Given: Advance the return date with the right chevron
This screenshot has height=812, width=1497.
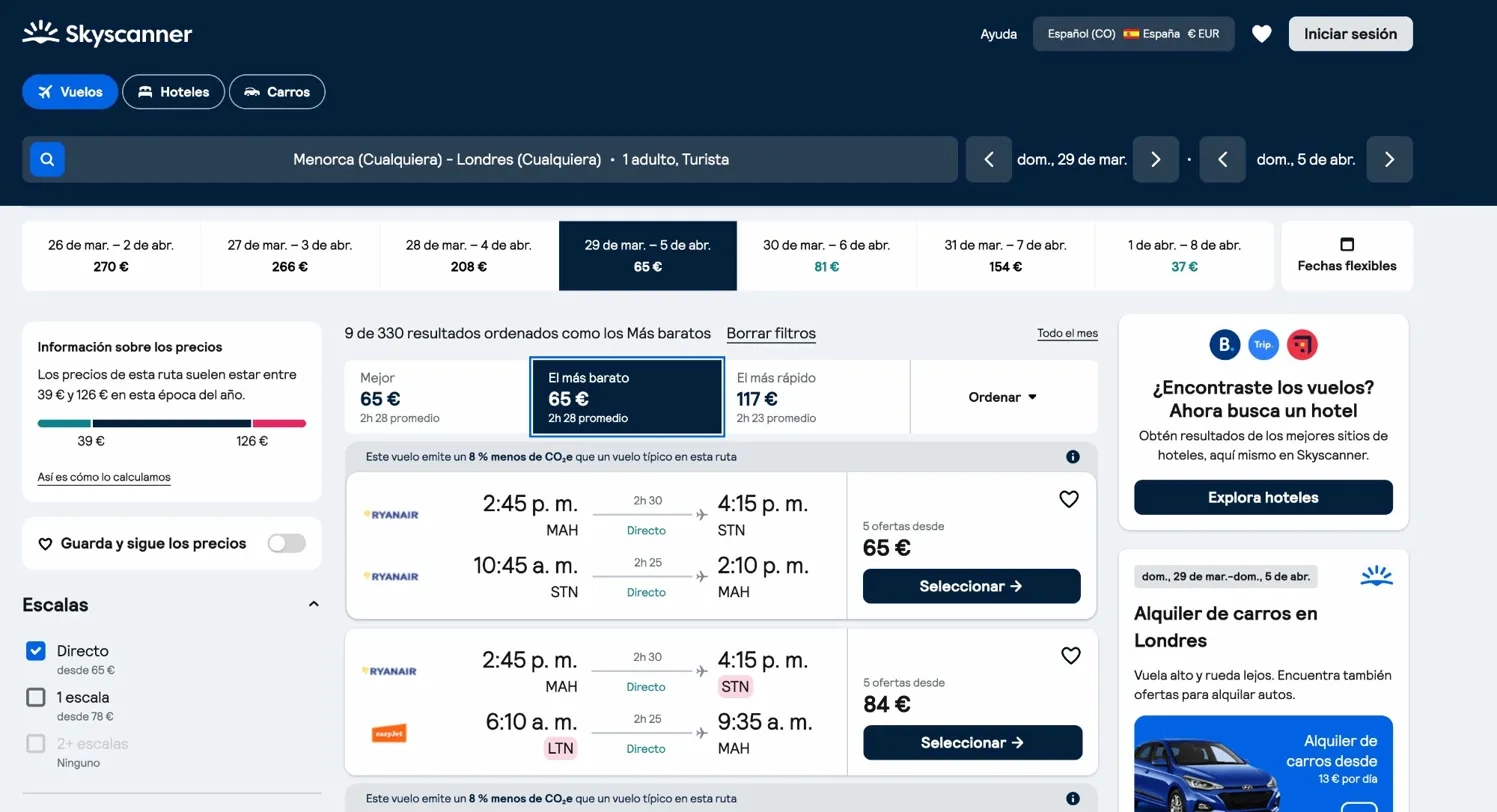Looking at the screenshot, I should pyautogui.click(x=1389, y=159).
